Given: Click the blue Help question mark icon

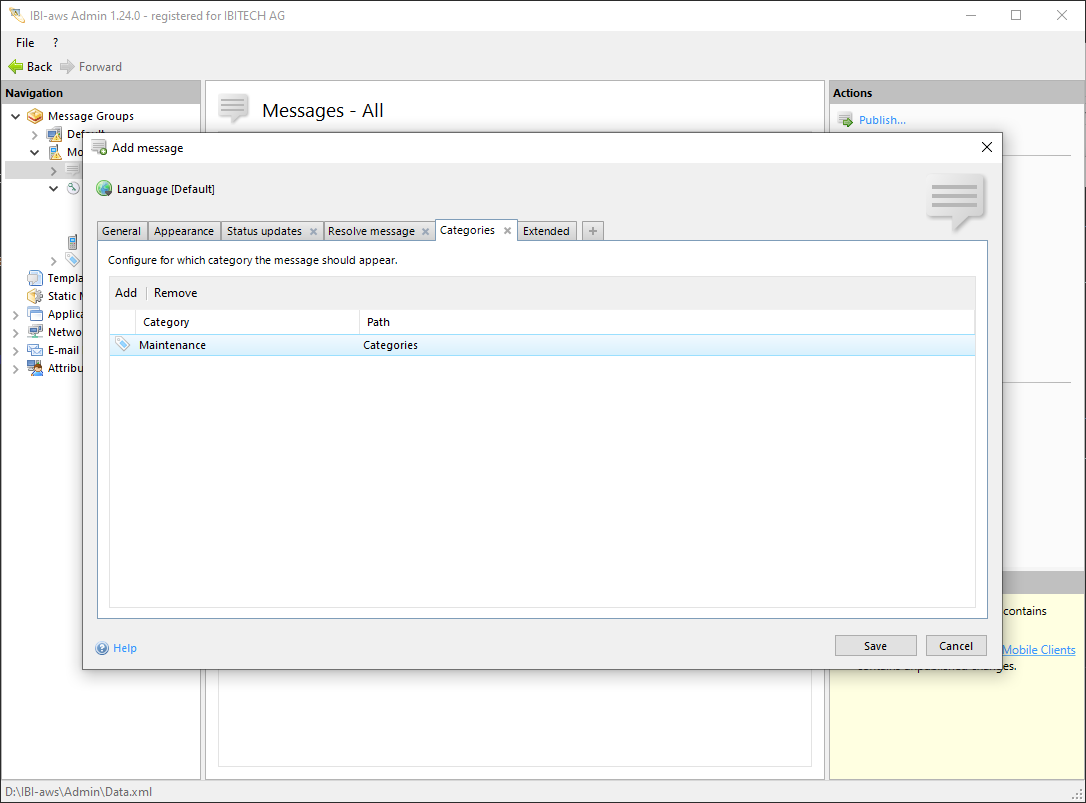Looking at the screenshot, I should pos(102,648).
